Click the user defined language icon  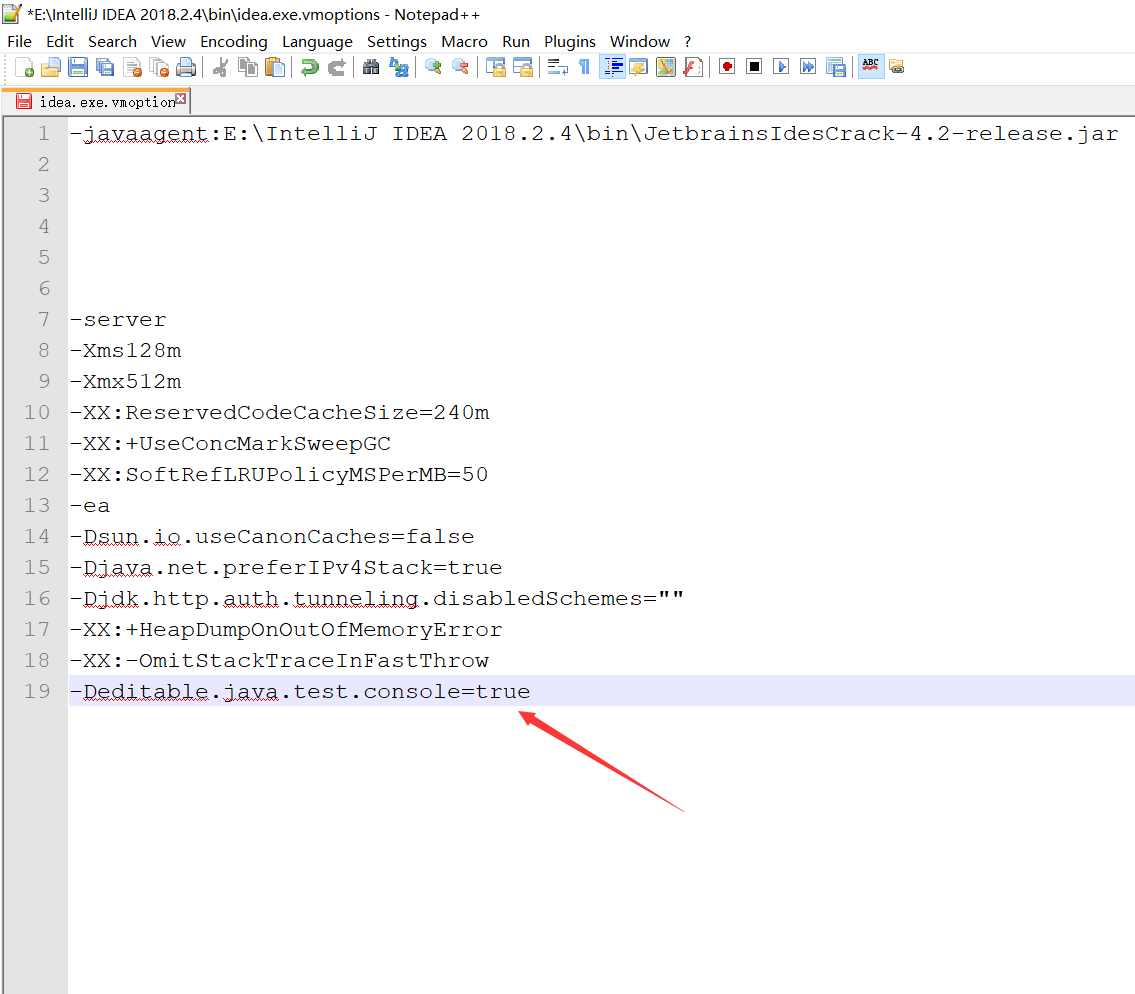click(638, 67)
